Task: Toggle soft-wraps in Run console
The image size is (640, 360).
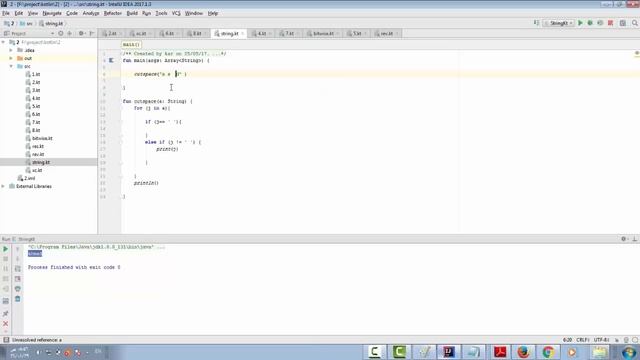Action: pos(18,269)
